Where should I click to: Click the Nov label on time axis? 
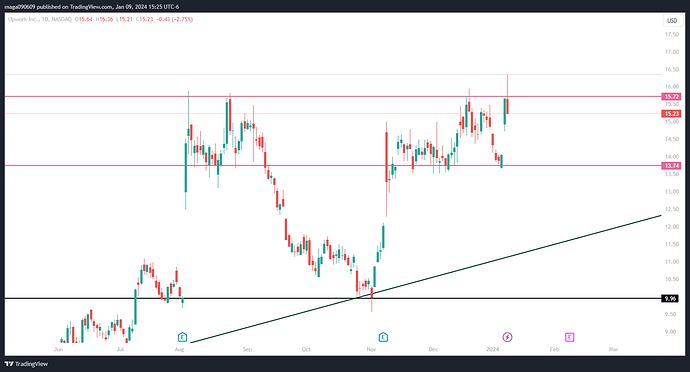(371, 349)
